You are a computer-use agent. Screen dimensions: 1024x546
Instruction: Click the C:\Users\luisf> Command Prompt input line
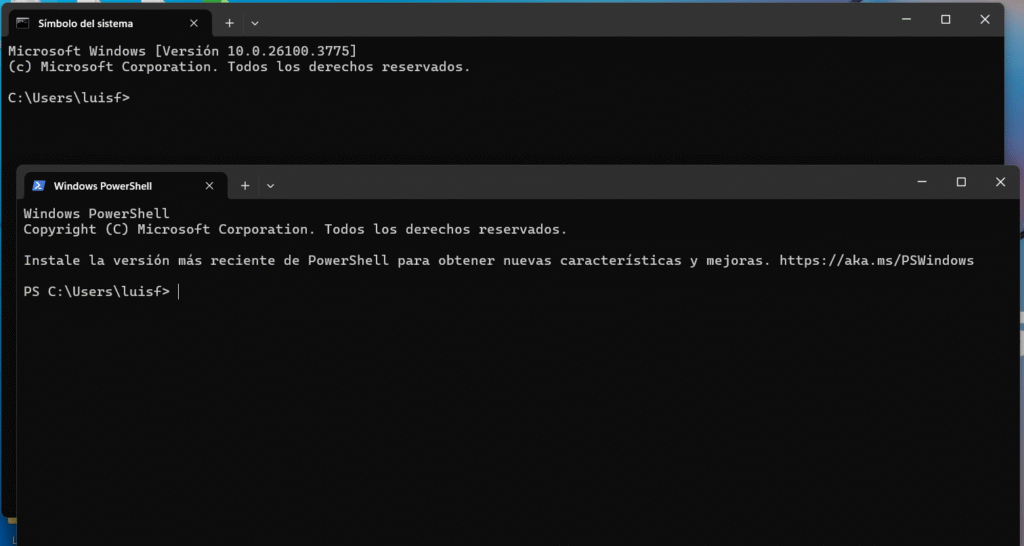pos(505,98)
